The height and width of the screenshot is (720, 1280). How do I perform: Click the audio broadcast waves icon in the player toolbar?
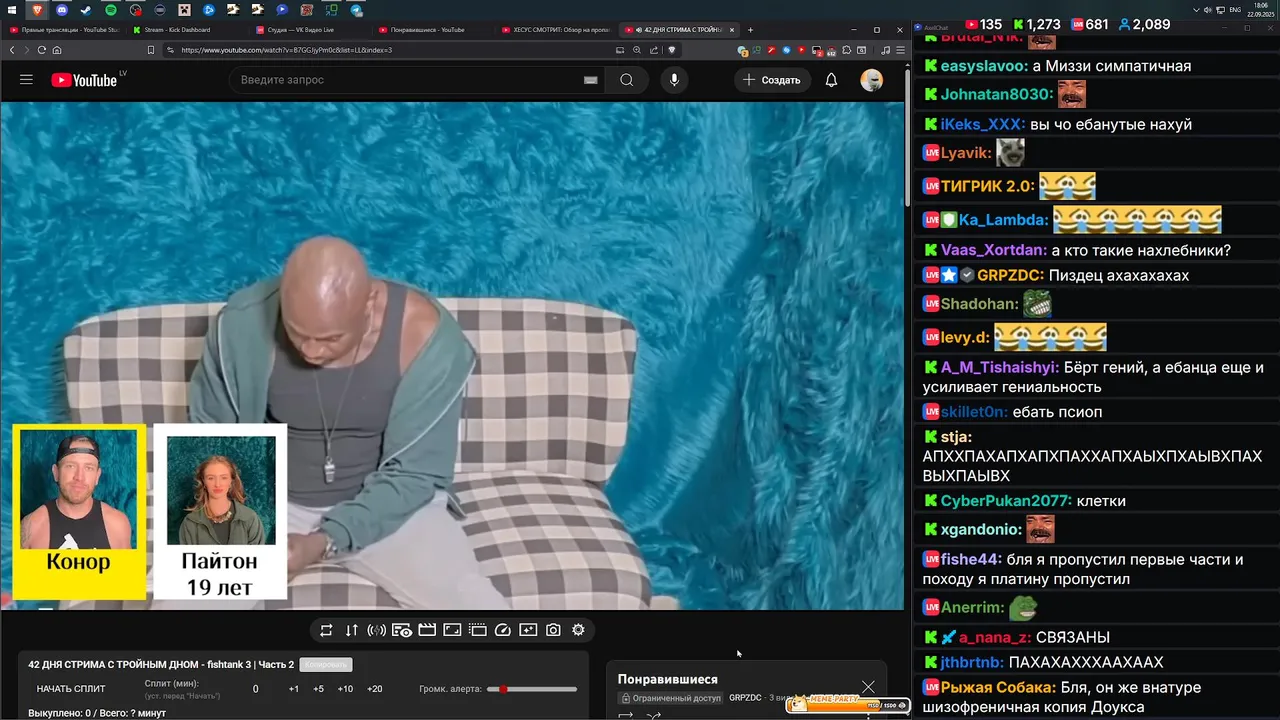click(376, 630)
